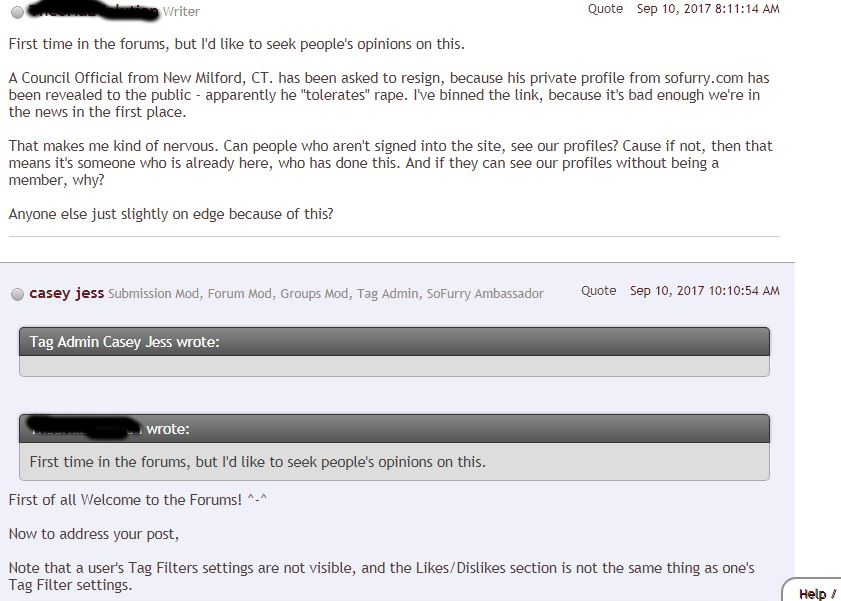The image size is (841, 601).
Task: Select the Groups Mod role badge
Action: (x=314, y=294)
